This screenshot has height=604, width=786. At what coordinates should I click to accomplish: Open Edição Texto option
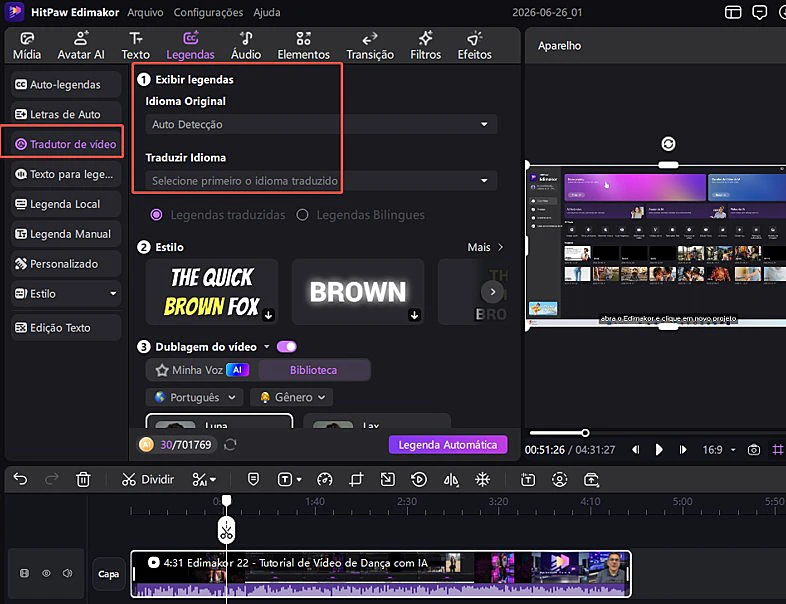pyautogui.click(x=66, y=328)
